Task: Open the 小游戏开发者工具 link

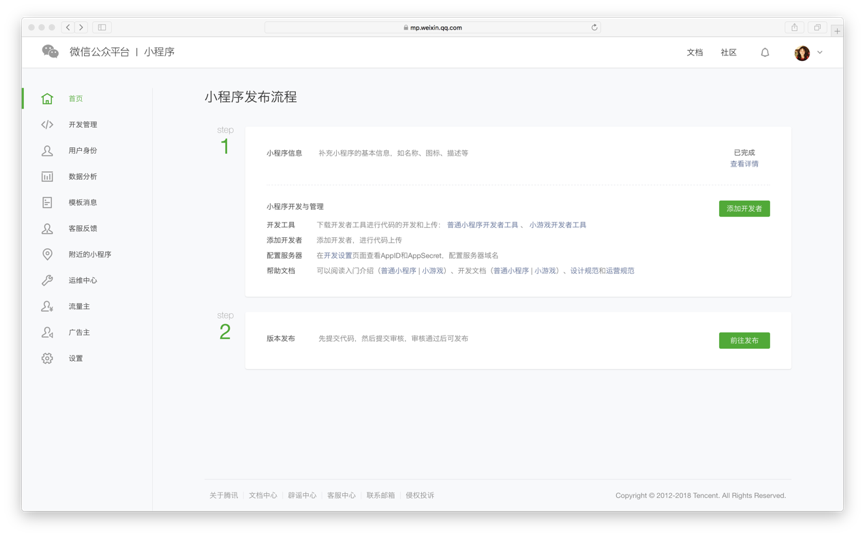Action: pos(558,225)
